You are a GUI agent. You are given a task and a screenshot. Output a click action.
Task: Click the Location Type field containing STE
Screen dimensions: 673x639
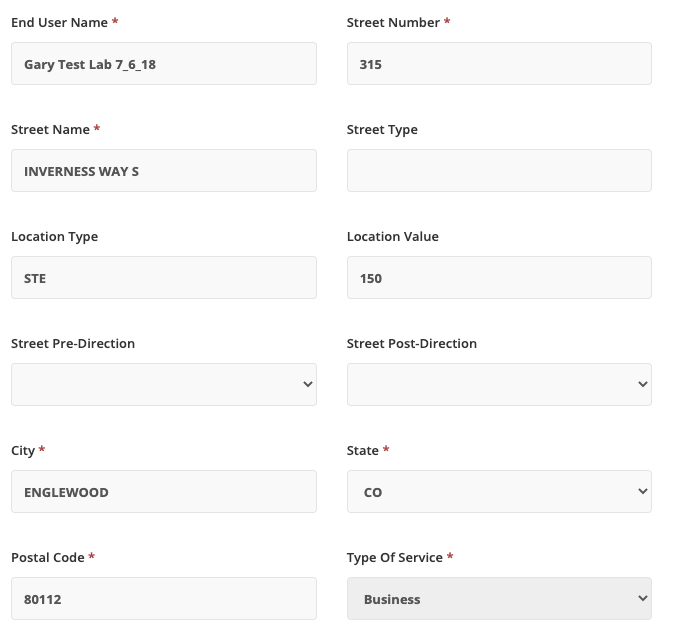click(163, 278)
